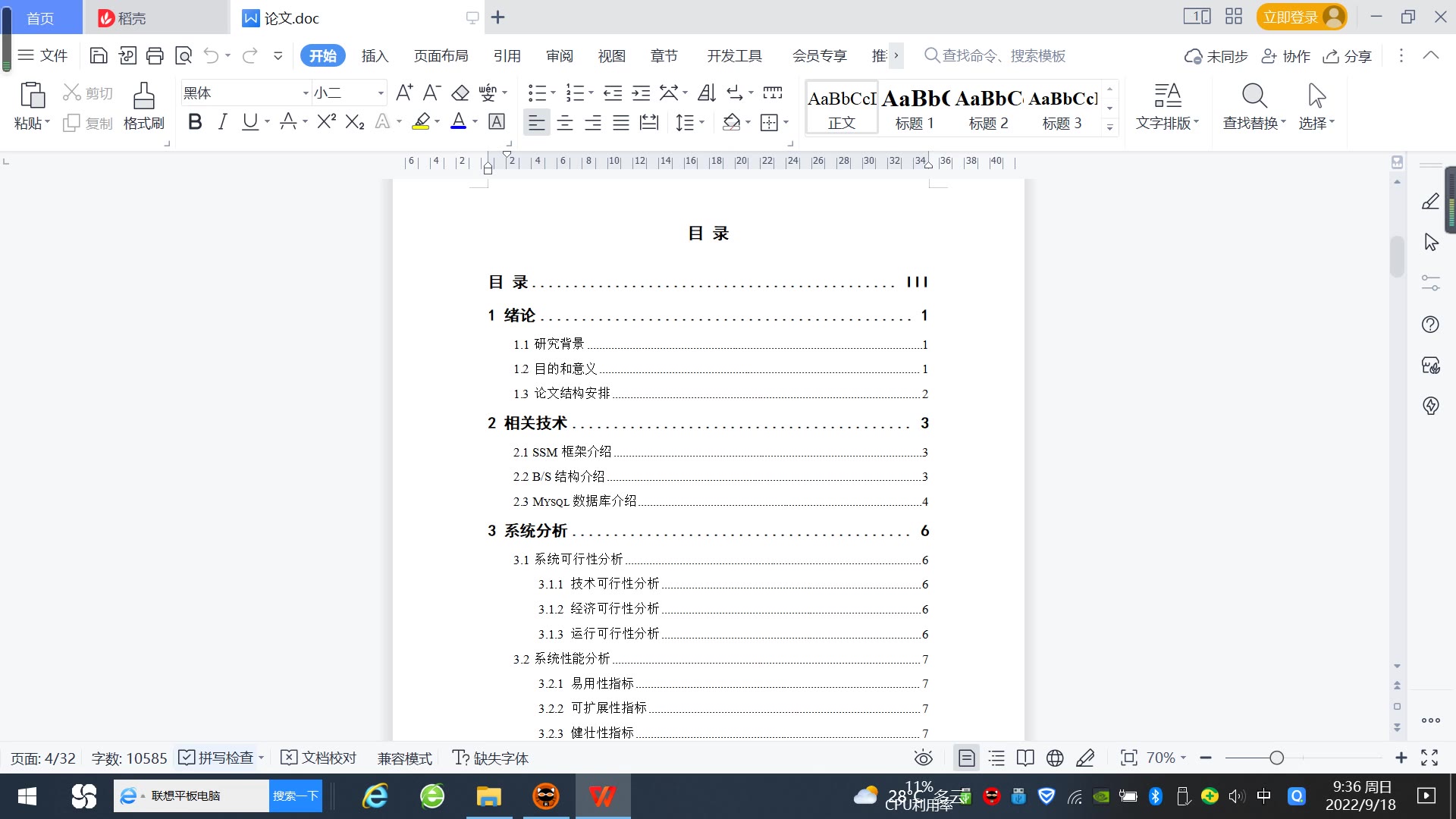
Task: Toggle underline formatting
Action: pyautogui.click(x=249, y=121)
